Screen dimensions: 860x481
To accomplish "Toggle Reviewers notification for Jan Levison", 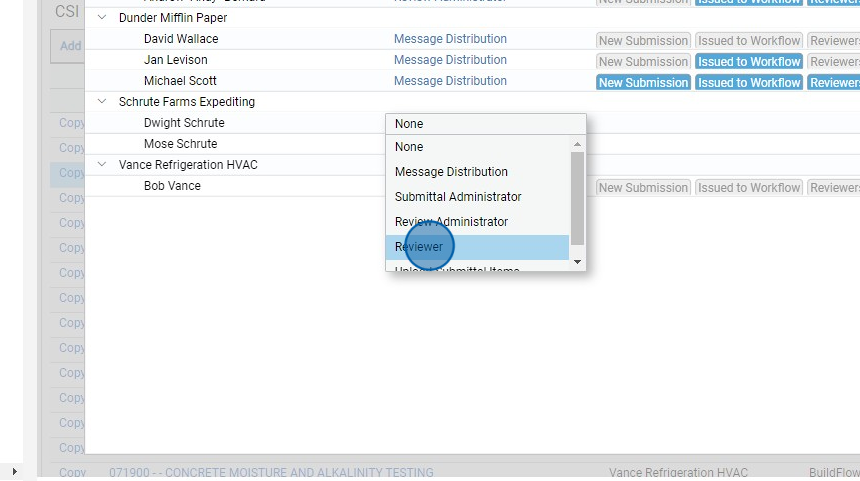I will [x=834, y=61].
